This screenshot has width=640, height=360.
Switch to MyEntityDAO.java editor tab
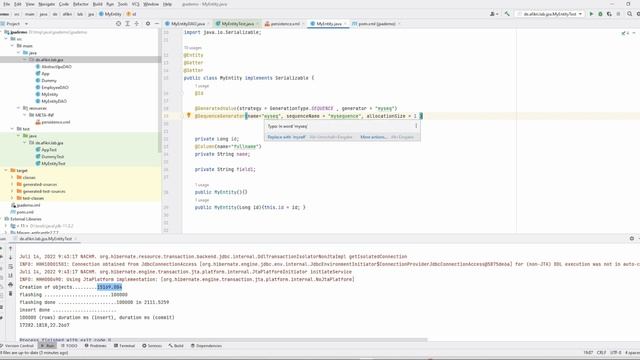point(187,24)
